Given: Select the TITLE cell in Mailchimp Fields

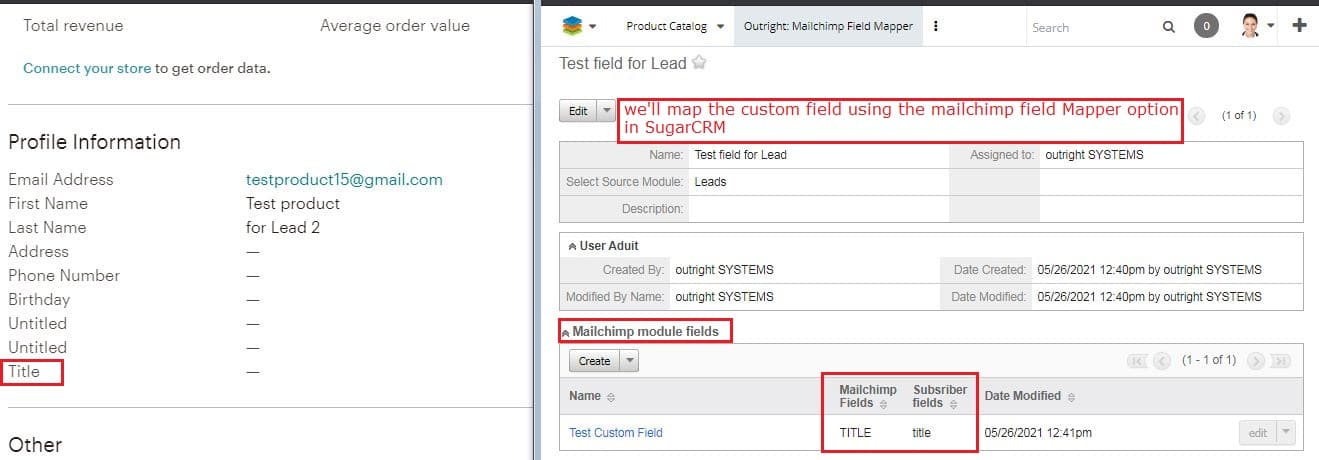Looking at the screenshot, I should tap(855, 433).
